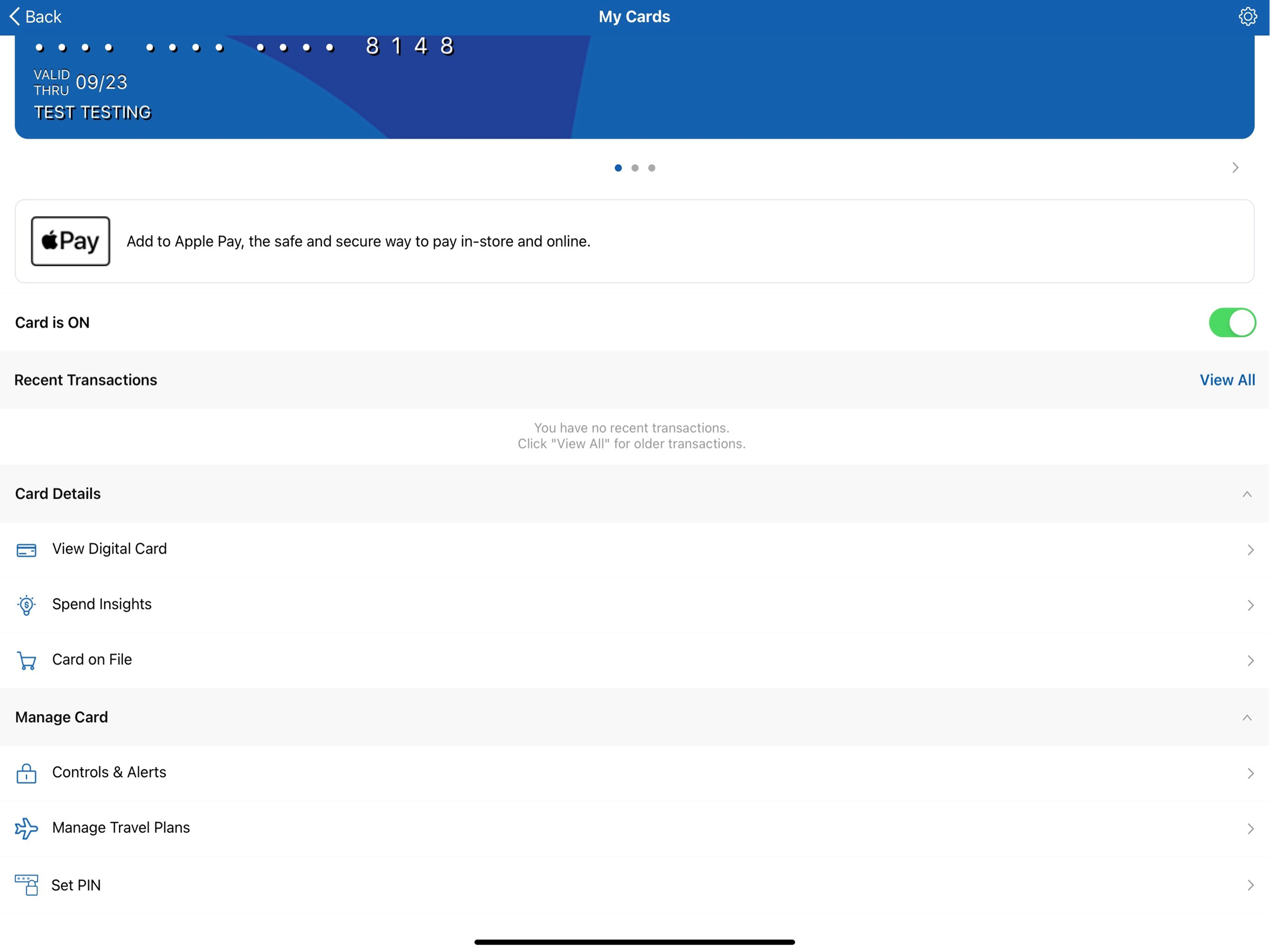This screenshot has height=952, width=1270.
Task: Open Manage Travel Plans label
Action: point(120,827)
